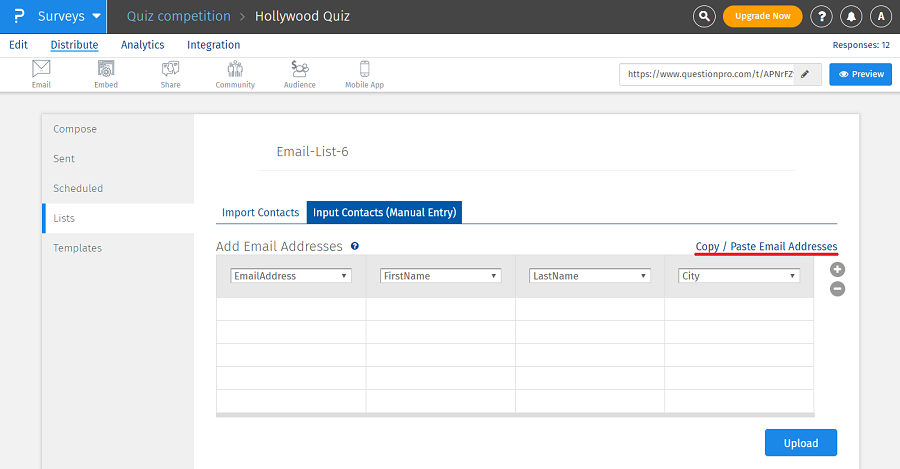Click the Audience purchase icon

299,69
